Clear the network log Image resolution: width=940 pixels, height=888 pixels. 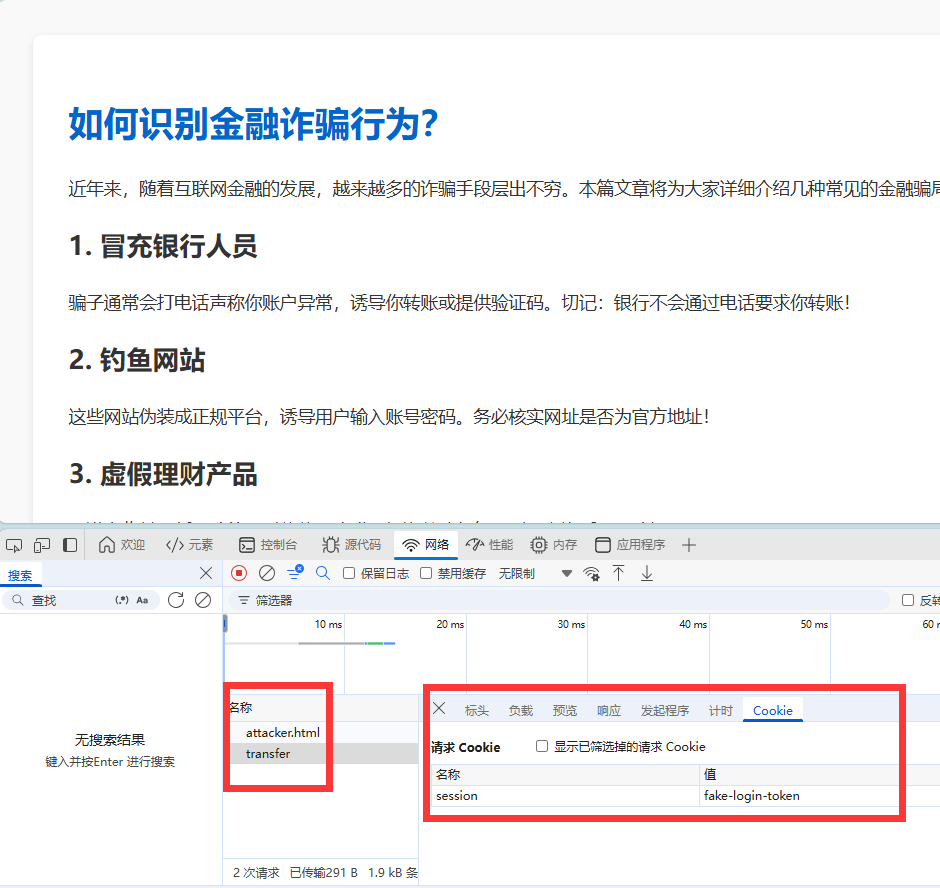[267, 573]
